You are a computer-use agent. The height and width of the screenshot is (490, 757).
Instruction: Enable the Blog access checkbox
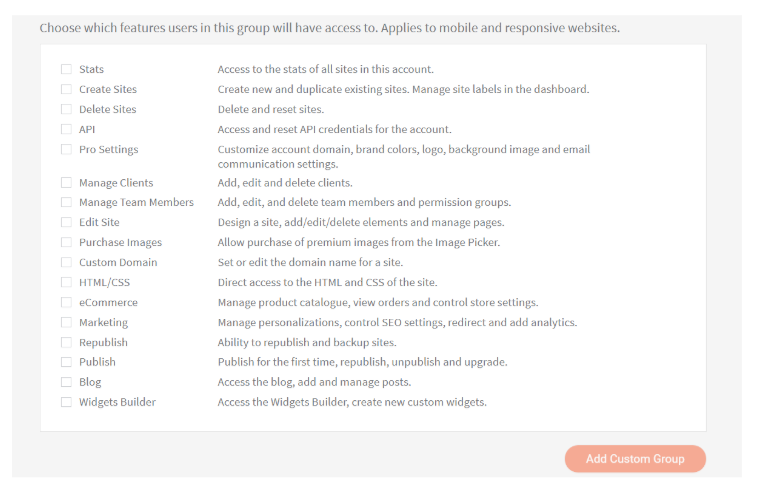(66, 382)
